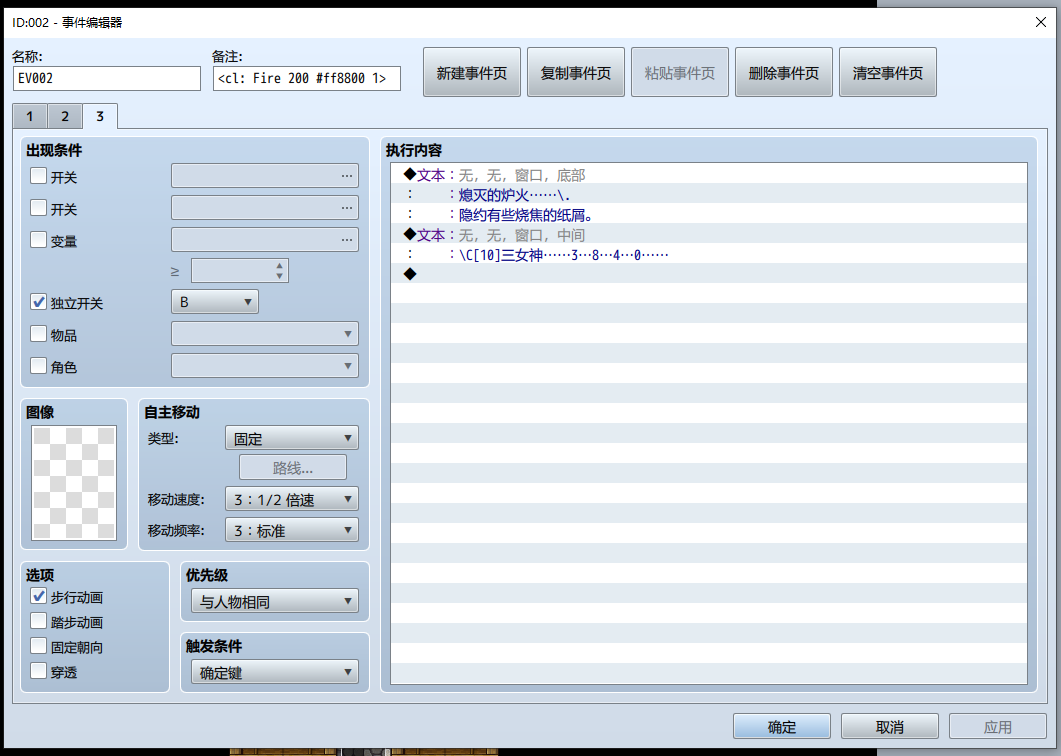Select the empty ◆ command line
The height and width of the screenshot is (756, 1061).
[708, 274]
